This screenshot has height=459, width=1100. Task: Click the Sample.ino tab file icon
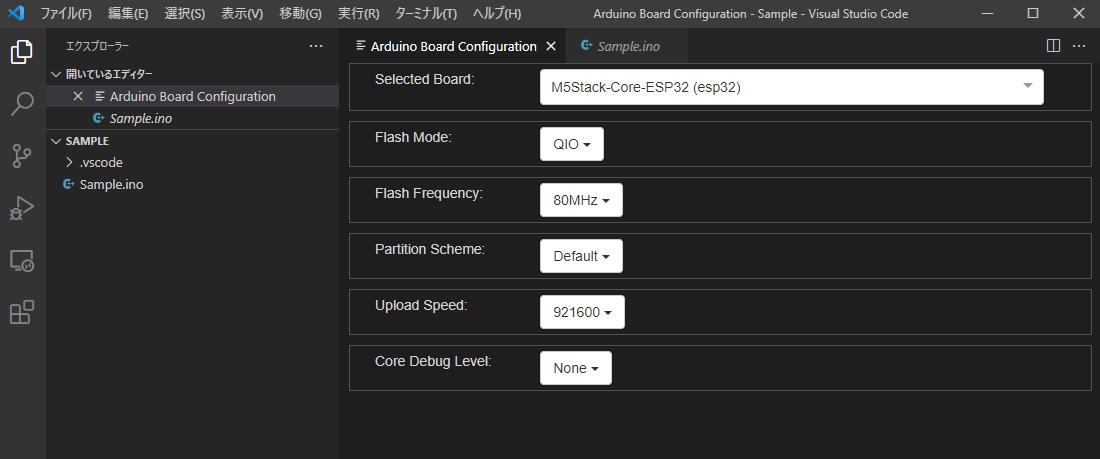tap(586, 46)
